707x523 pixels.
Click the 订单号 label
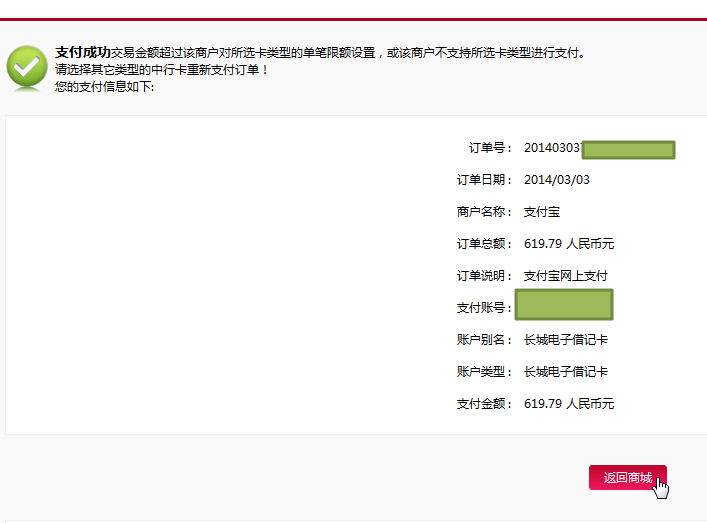click(490, 148)
